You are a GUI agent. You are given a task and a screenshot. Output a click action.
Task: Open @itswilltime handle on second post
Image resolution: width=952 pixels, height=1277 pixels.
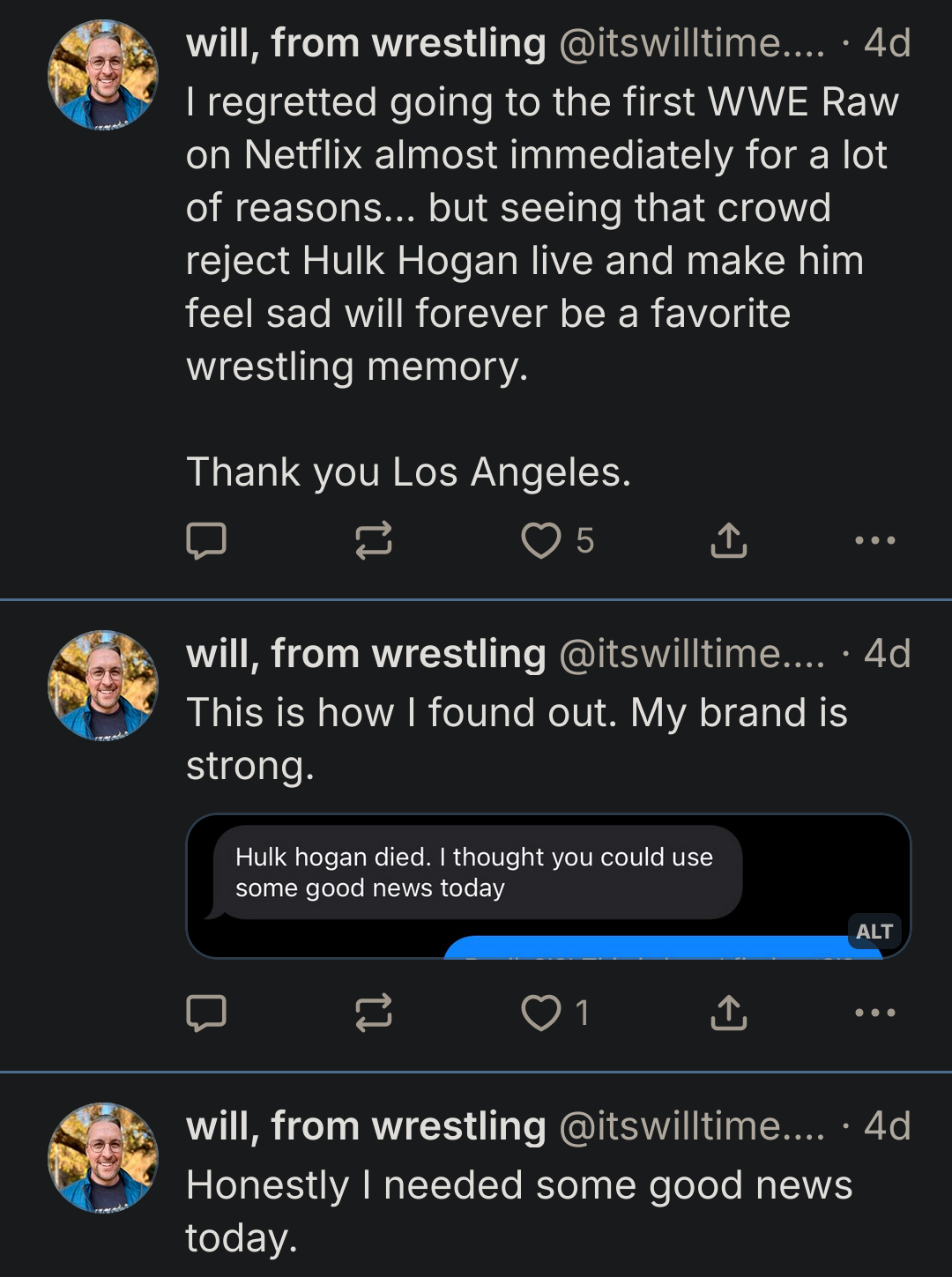(691, 654)
